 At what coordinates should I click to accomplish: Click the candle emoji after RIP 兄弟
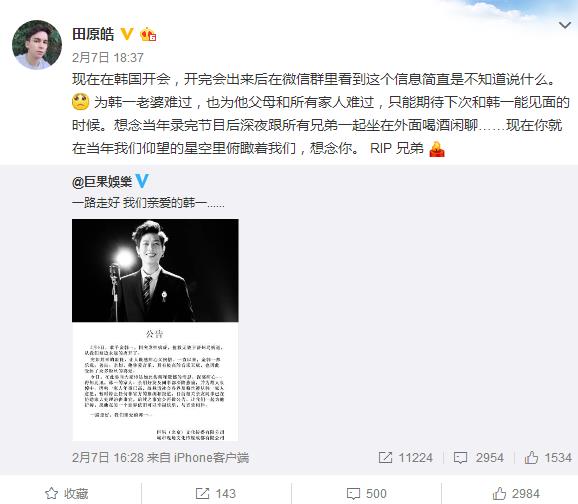[x=437, y=149]
